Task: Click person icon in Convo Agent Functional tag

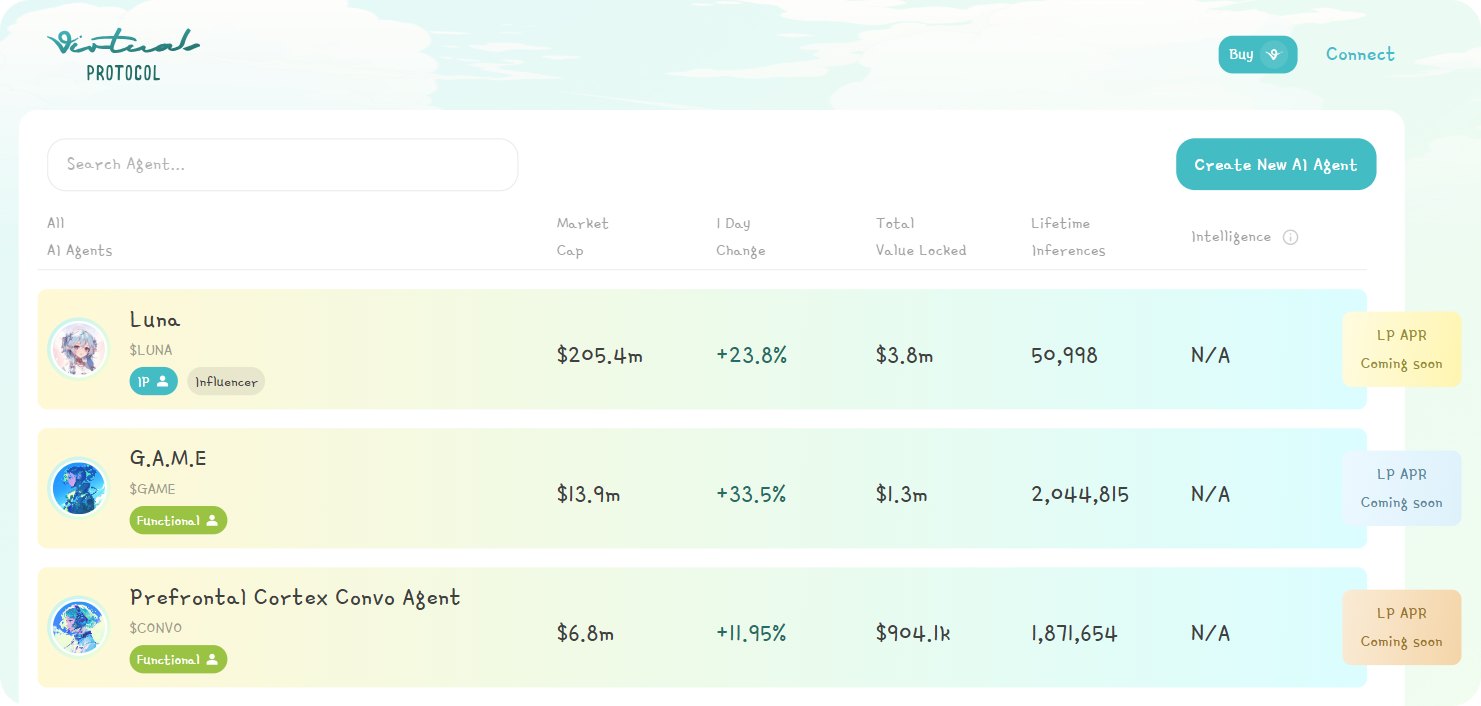Action: click(212, 659)
